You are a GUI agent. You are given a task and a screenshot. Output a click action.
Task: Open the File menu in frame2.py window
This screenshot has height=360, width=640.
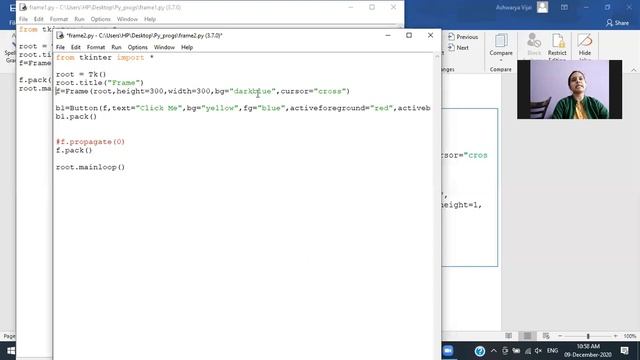tap(60, 47)
